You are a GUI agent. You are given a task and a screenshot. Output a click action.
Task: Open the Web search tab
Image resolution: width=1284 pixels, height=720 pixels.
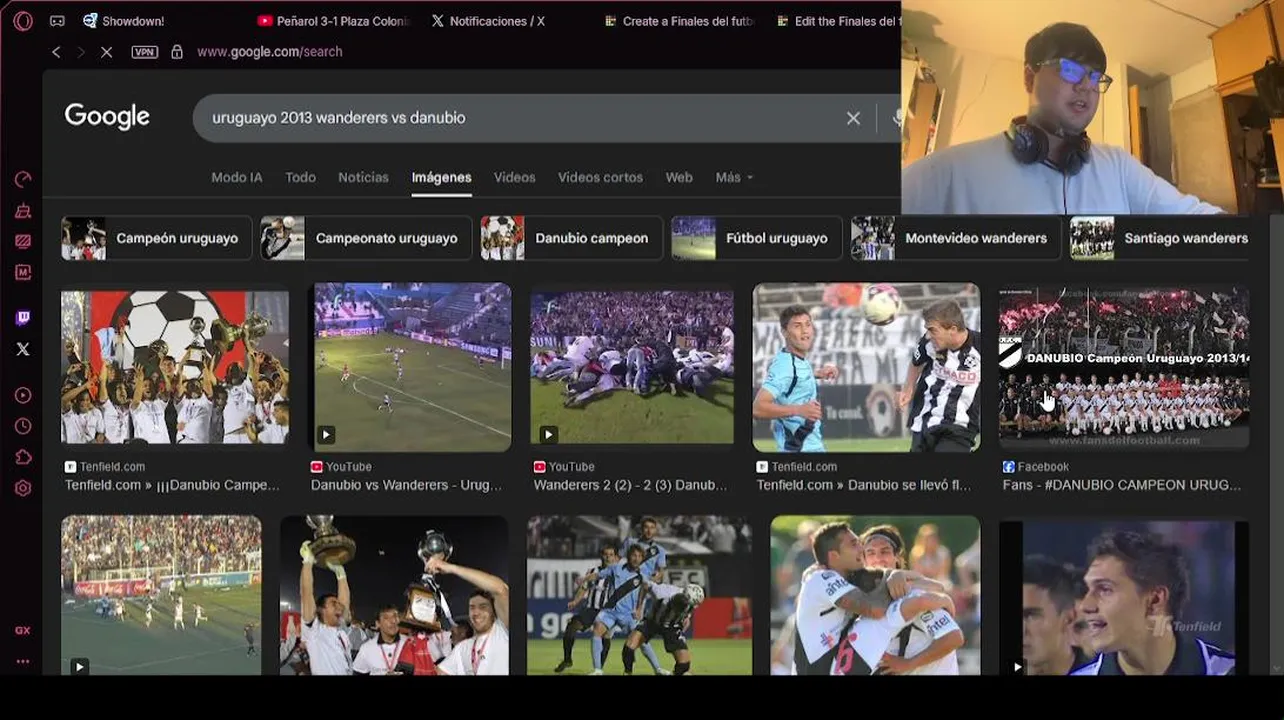679,177
